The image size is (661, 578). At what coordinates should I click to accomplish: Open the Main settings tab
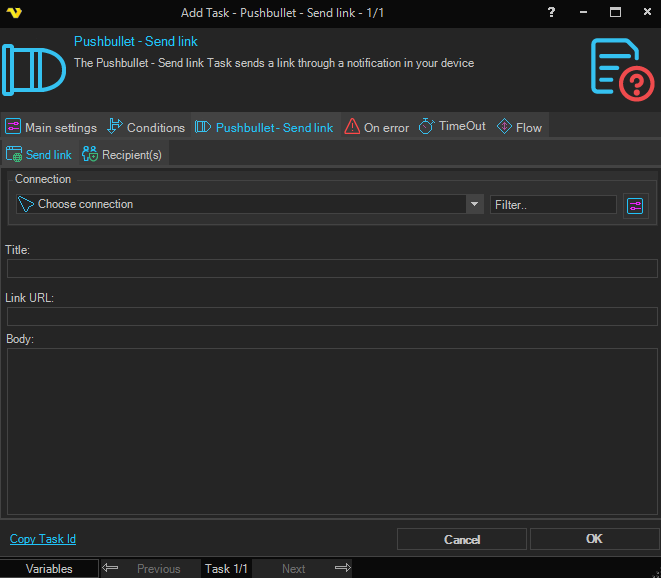click(51, 127)
